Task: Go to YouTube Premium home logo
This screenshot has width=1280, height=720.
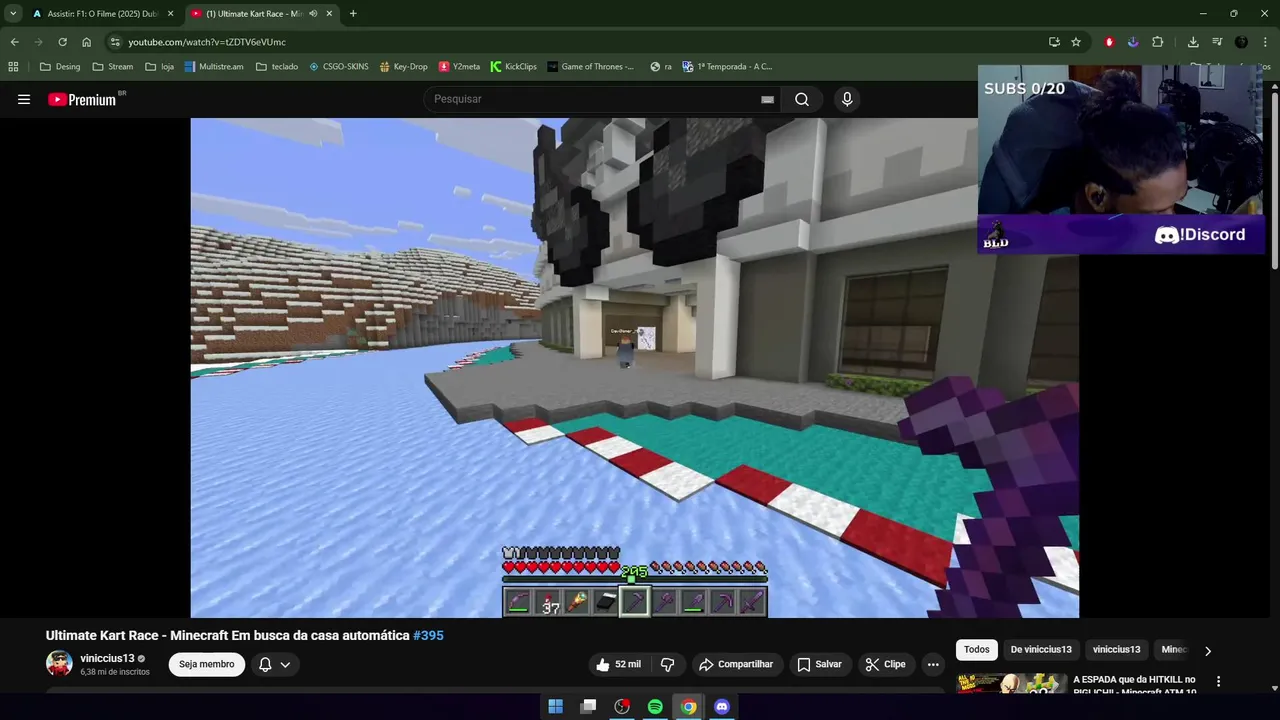Action: [x=82, y=99]
